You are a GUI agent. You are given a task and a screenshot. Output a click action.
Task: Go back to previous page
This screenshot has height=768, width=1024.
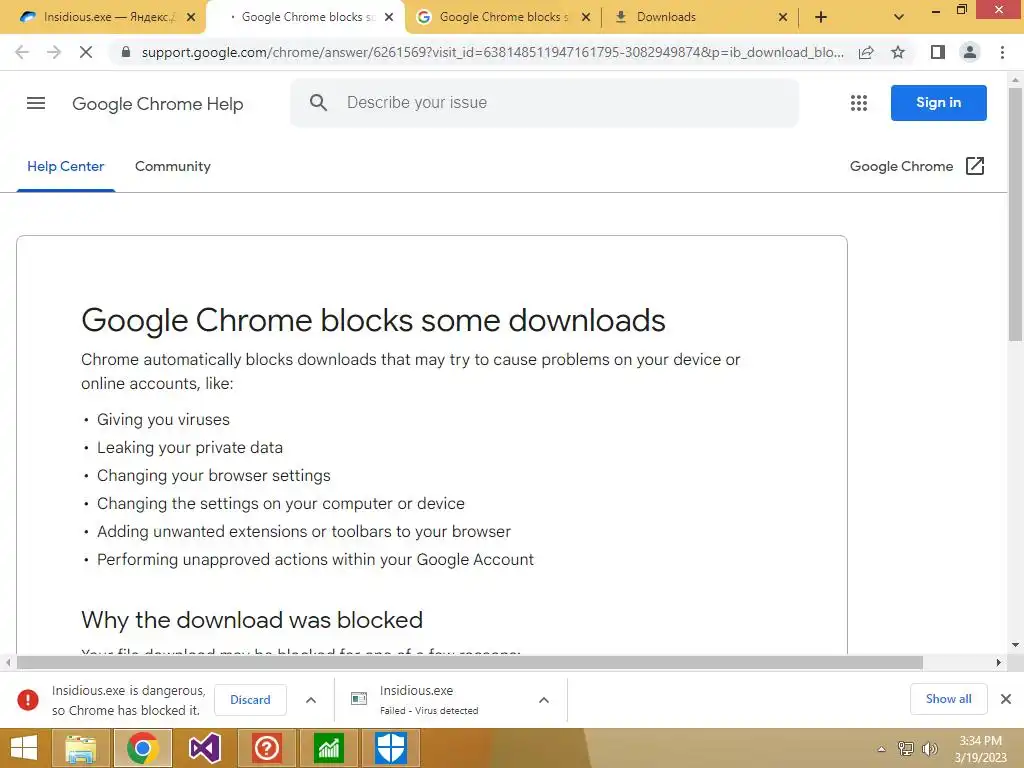[22, 52]
